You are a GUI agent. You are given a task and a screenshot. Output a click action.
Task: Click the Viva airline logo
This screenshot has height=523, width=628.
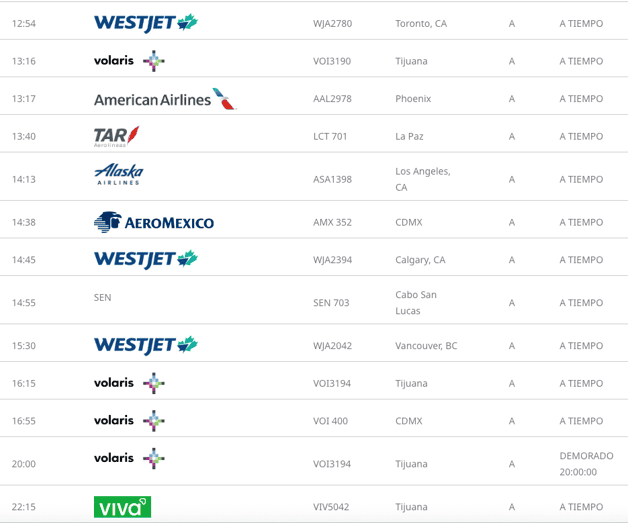(x=122, y=507)
